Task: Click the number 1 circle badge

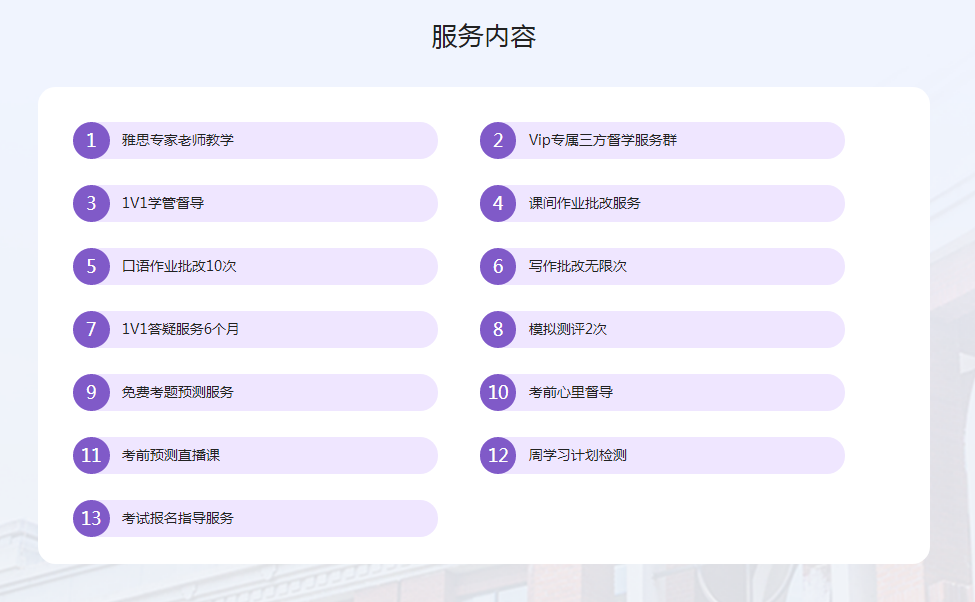Action: pyautogui.click(x=91, y=140)
